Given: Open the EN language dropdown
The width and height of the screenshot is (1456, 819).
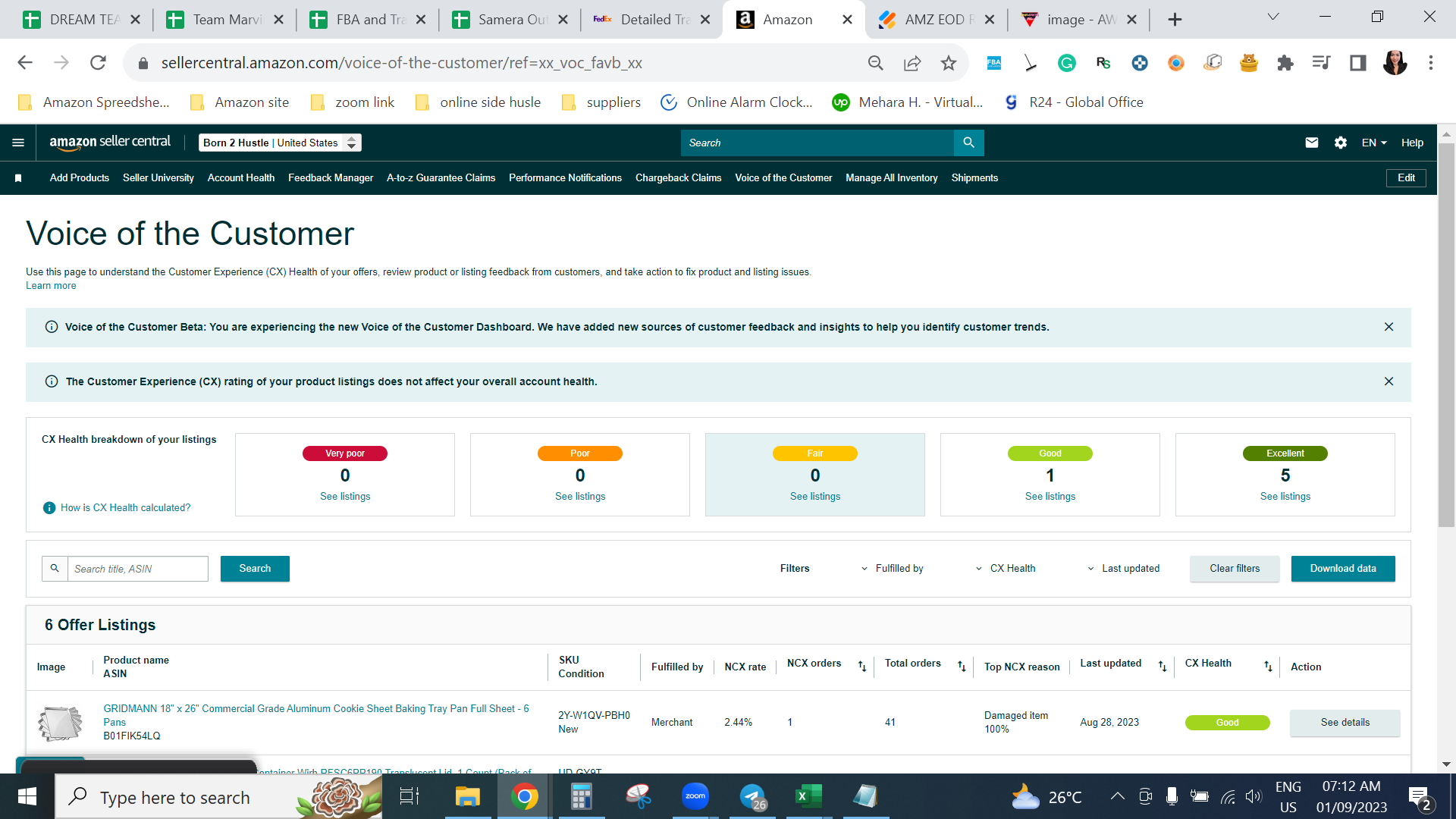Looking at the screenshot, I should [x=1374, y=143].
